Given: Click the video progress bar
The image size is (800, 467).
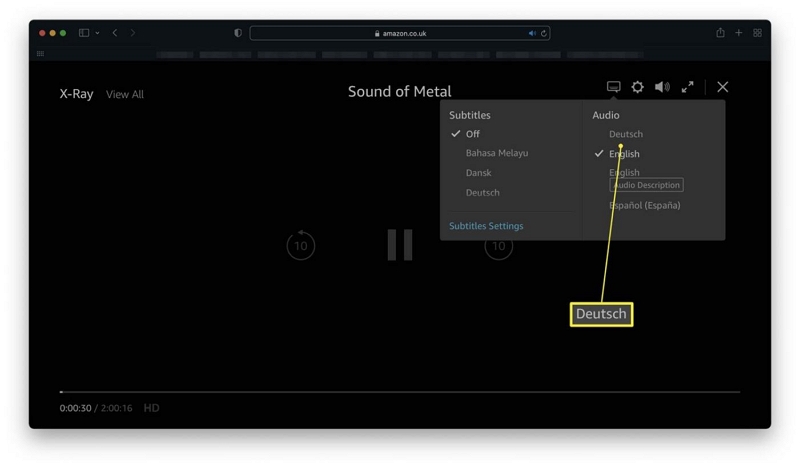Looking at the screenshot, I should point(400,392).
